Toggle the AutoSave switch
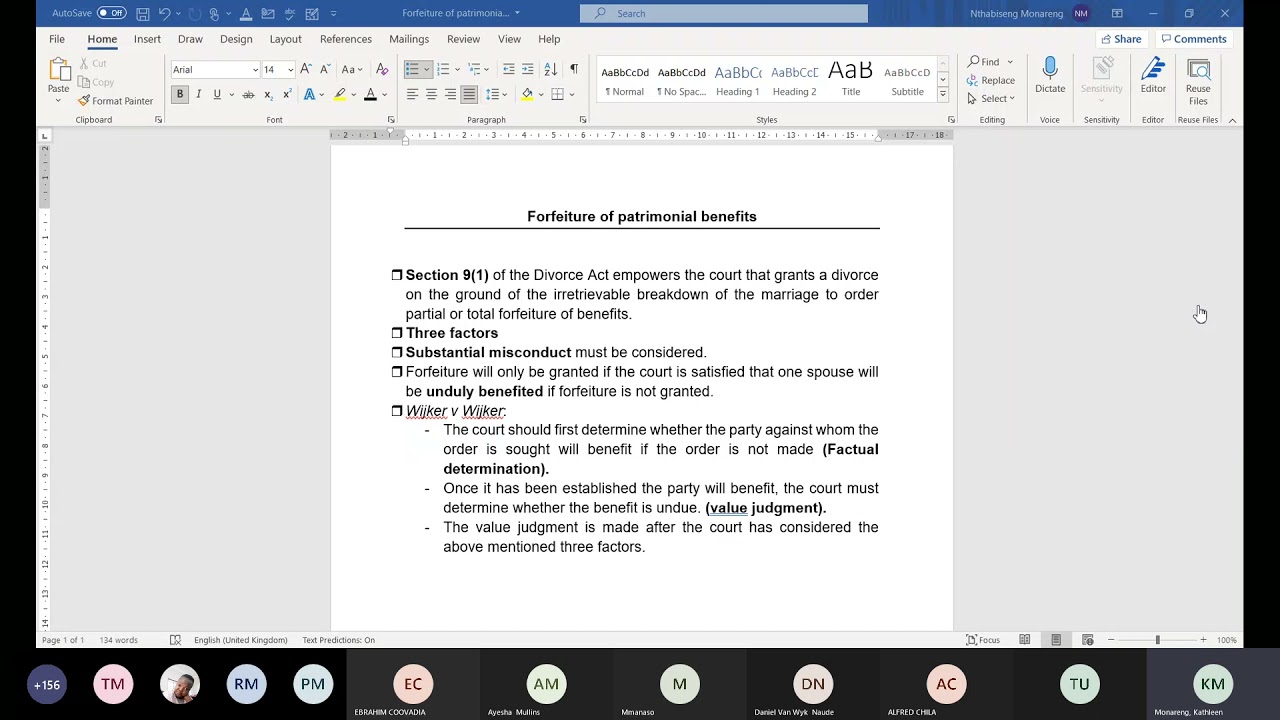Image resolution: width=1280 pixels, height=720 pixels. 112,13
